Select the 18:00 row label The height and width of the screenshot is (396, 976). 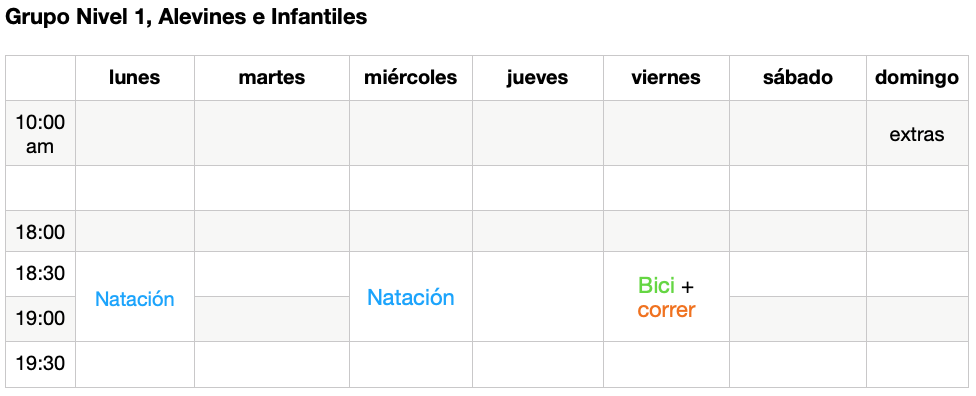40,232
